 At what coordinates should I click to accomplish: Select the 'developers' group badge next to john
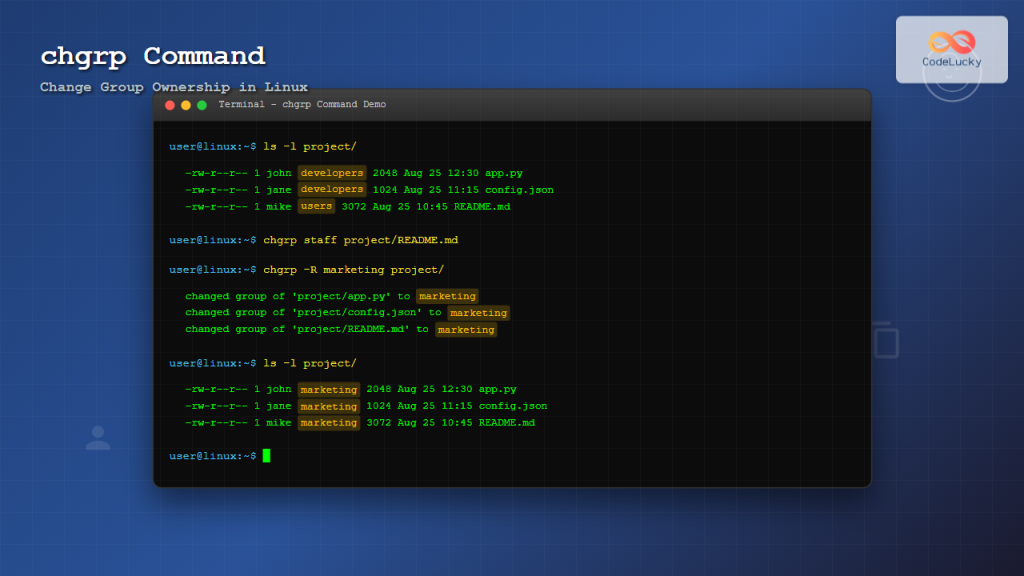click(x=332, y=172)
